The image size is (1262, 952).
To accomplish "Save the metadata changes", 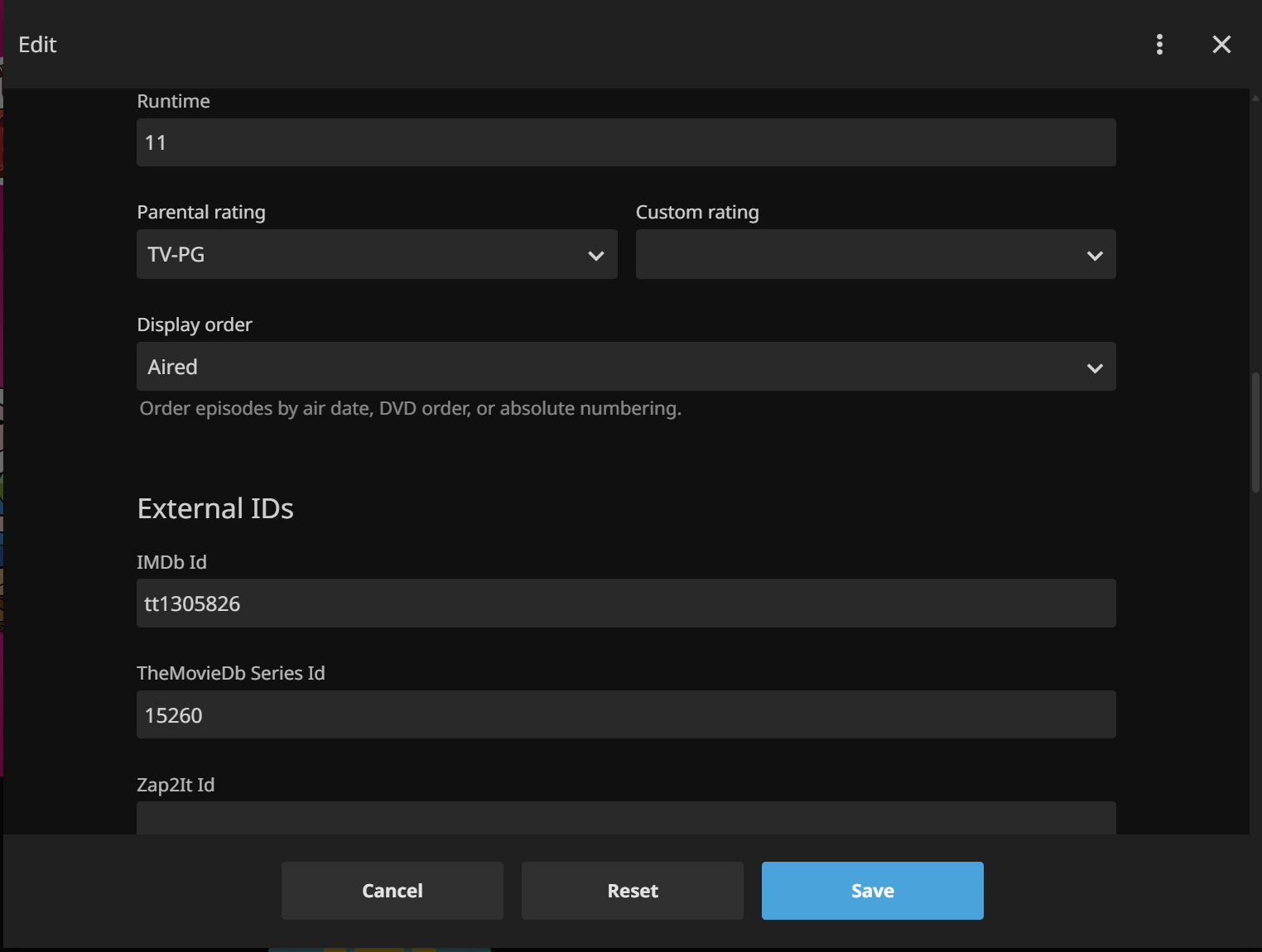I will pos(872,891).
